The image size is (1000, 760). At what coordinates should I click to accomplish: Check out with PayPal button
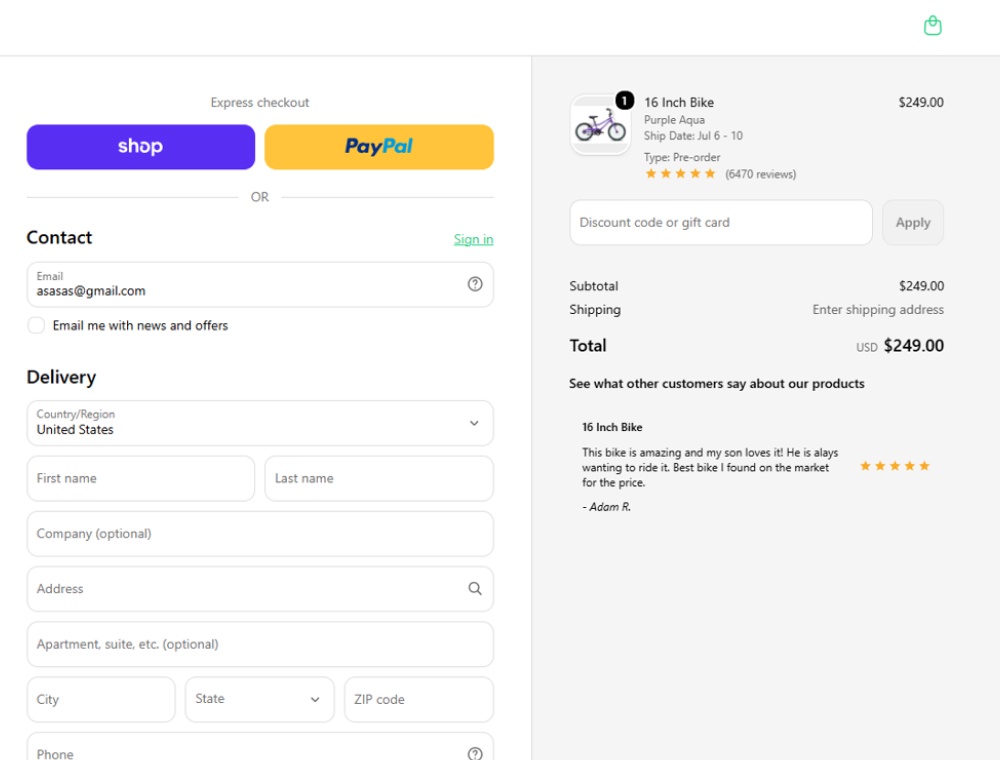(x=379, y=147)
